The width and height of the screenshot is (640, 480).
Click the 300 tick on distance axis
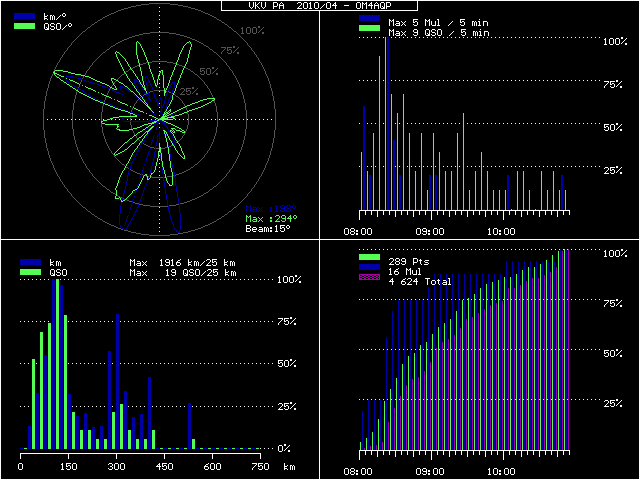pos(117,466)
